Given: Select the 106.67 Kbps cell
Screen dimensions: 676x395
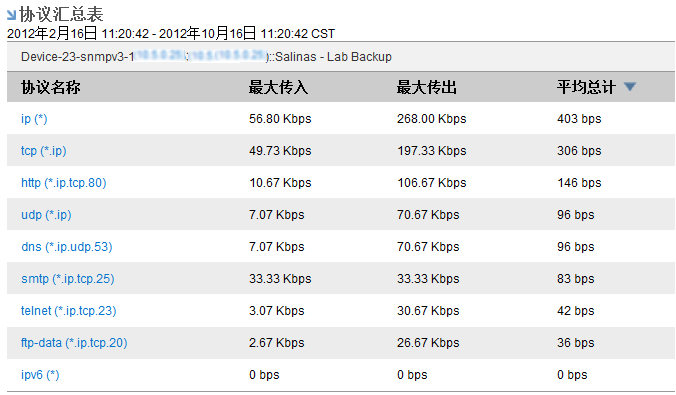Looking at the screenshot, I should (432, 183).
